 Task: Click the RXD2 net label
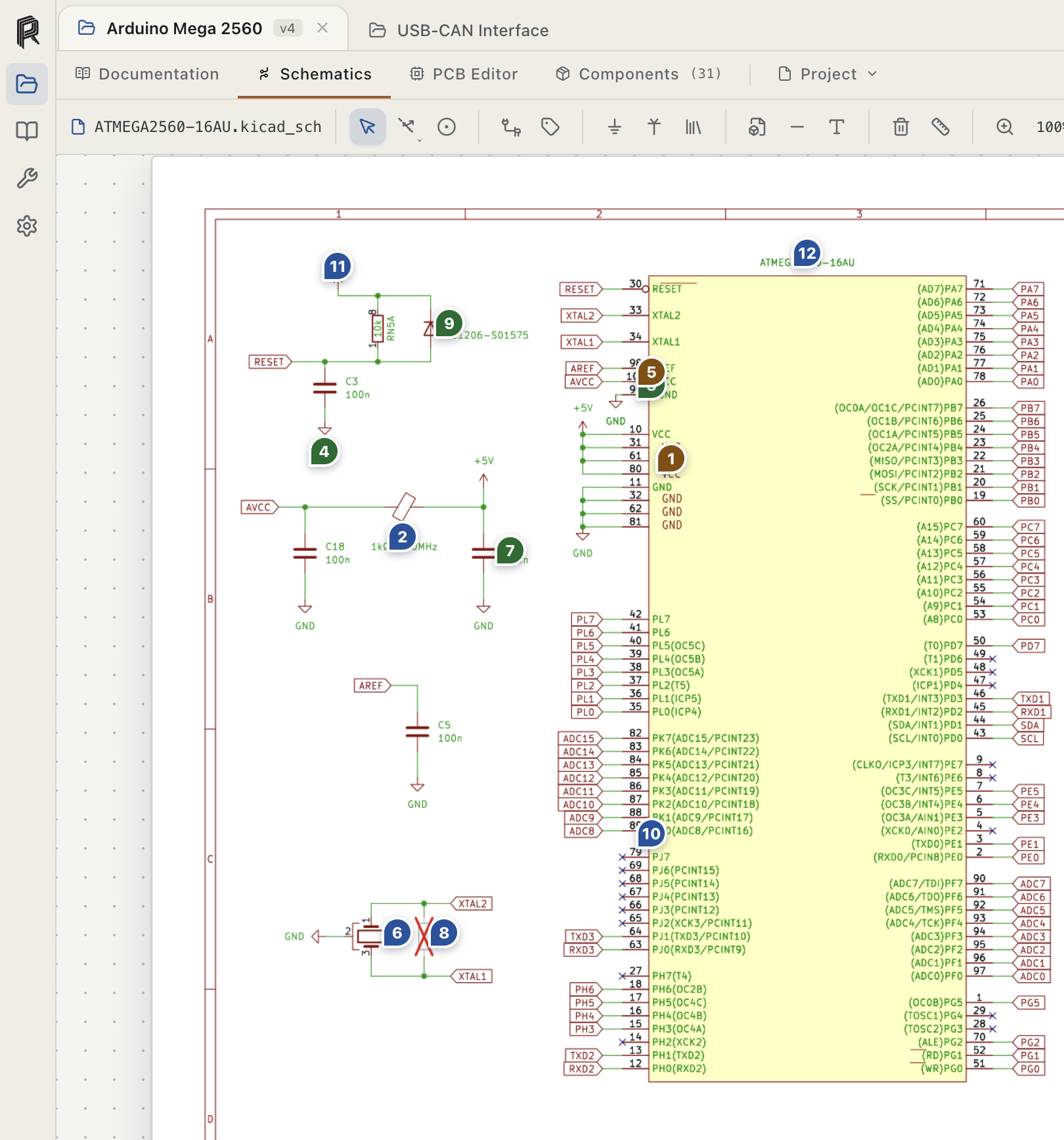click(x=583, y=1068)
